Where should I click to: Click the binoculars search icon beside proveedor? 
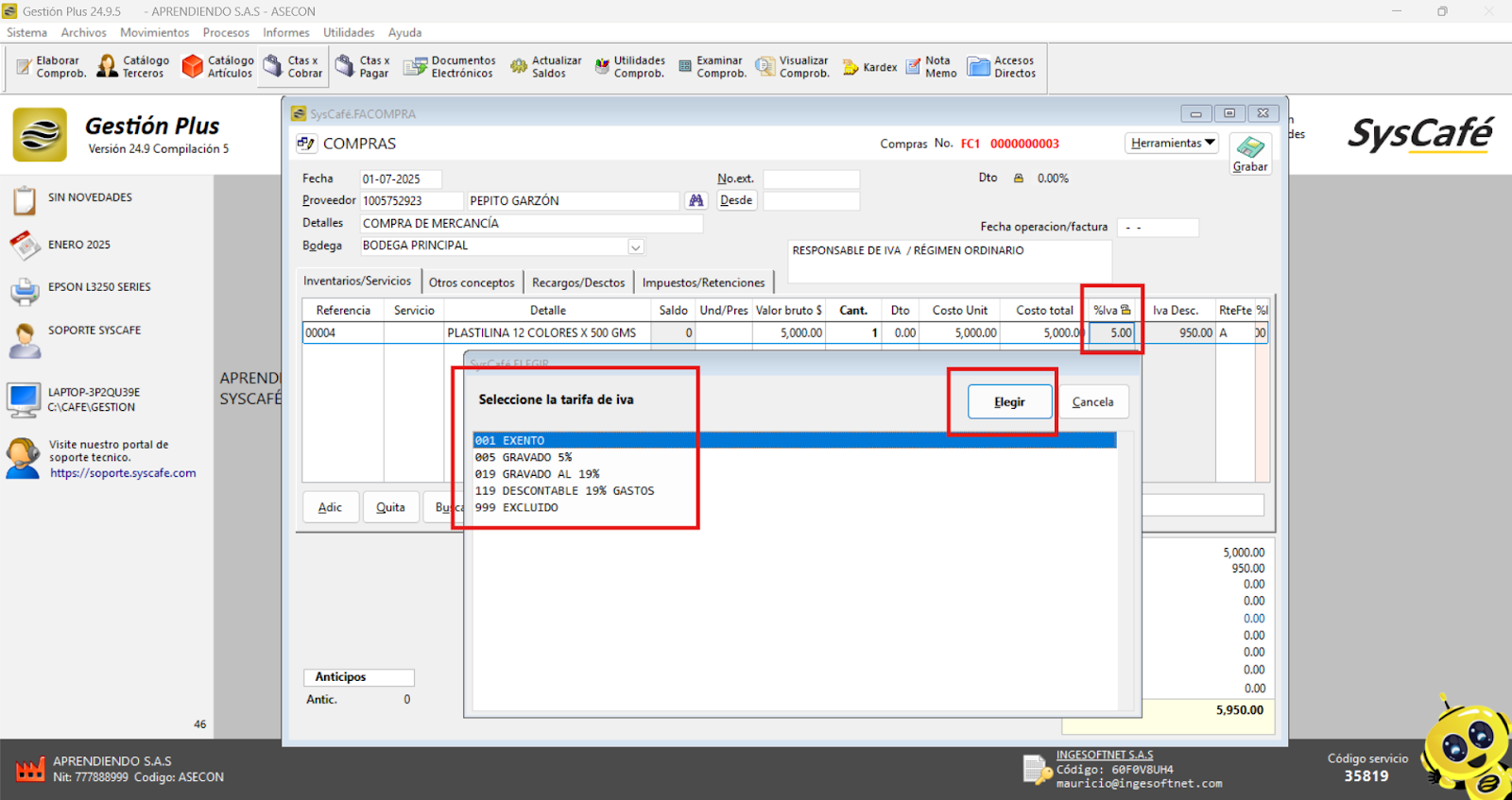(x=696, y=200)
